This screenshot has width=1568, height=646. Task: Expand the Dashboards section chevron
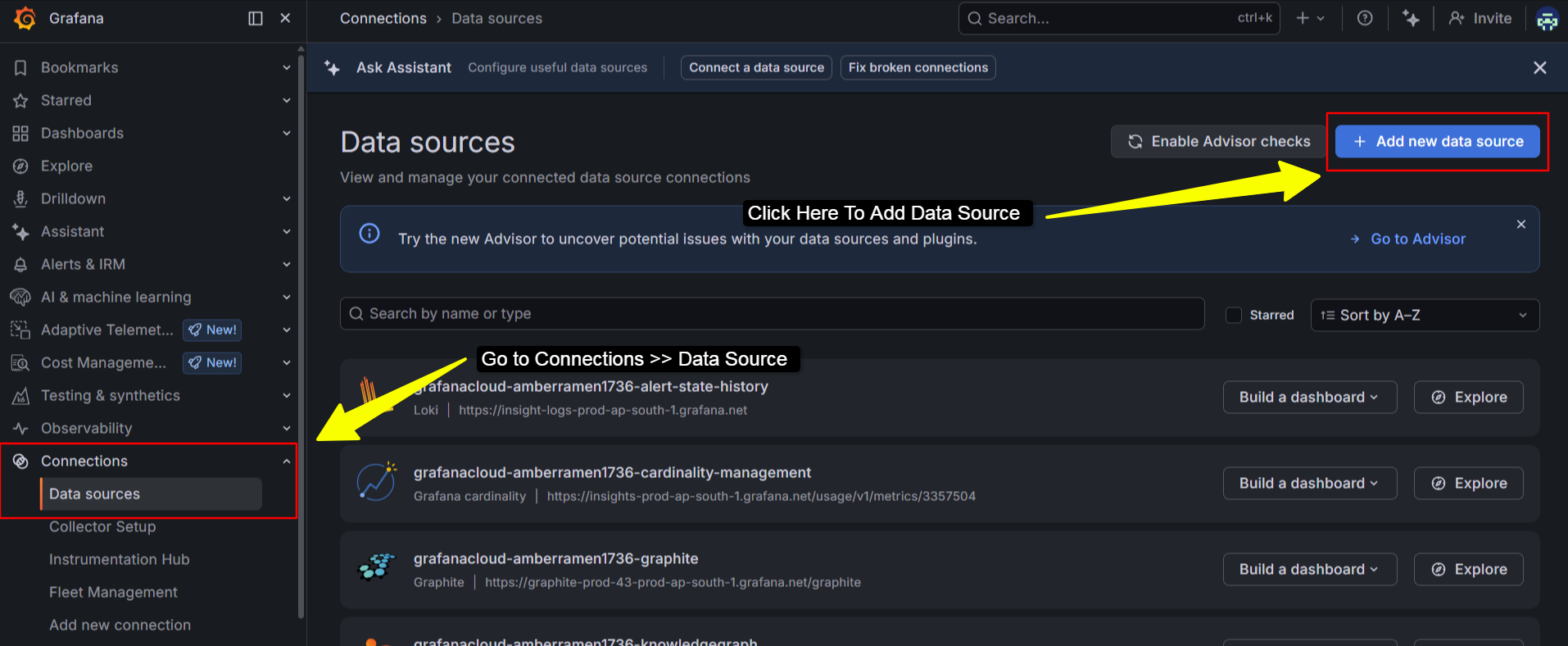(287, 133)
